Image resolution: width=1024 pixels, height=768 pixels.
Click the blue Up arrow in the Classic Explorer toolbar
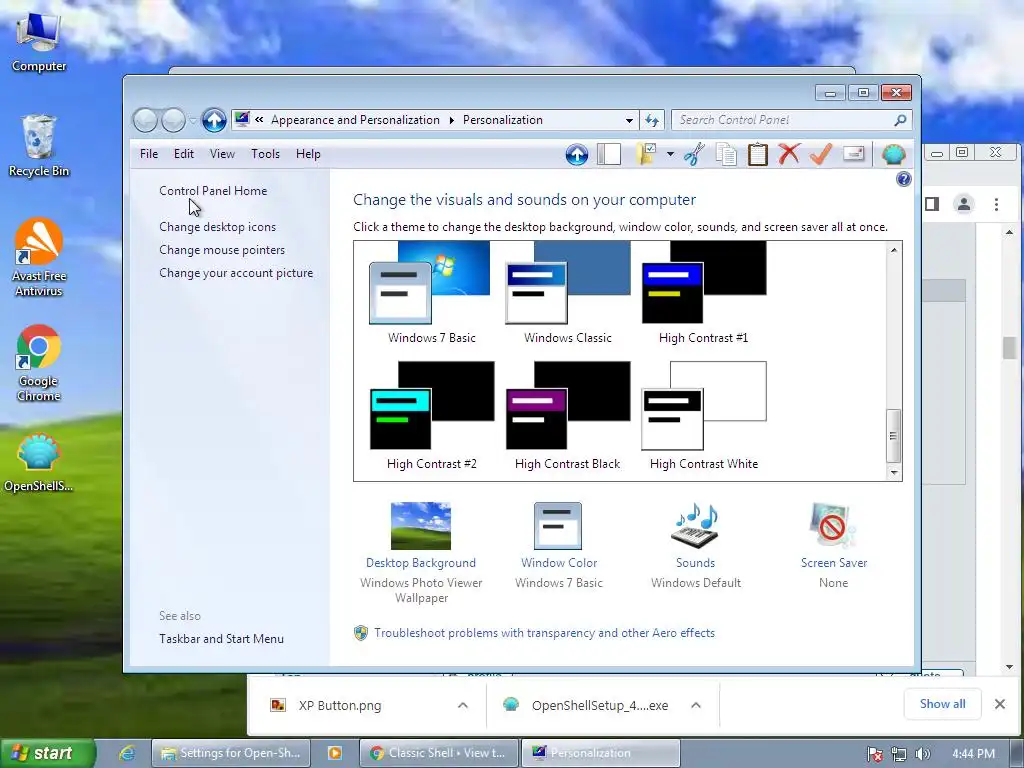(x=577, y=155)
